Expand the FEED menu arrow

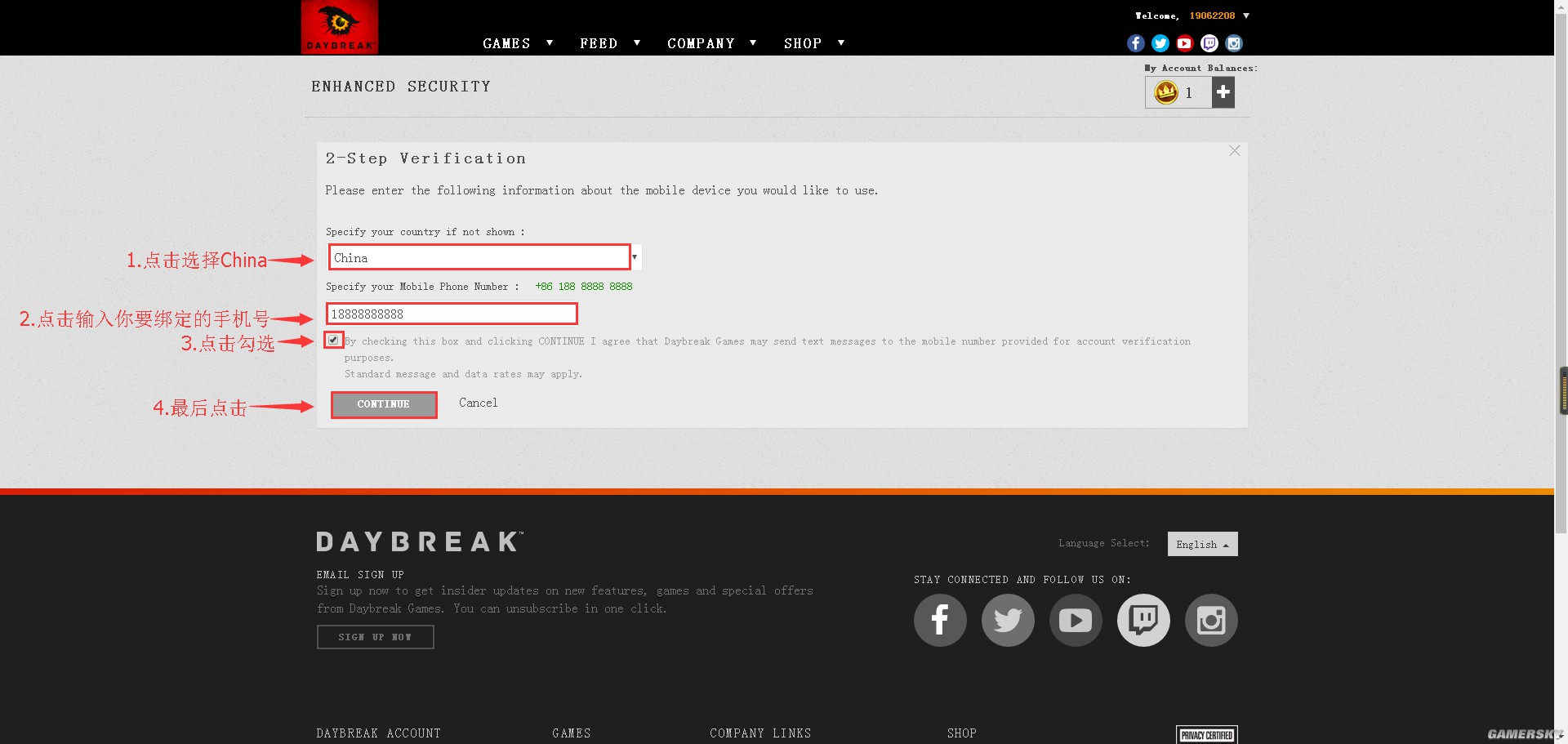[637, 42]
